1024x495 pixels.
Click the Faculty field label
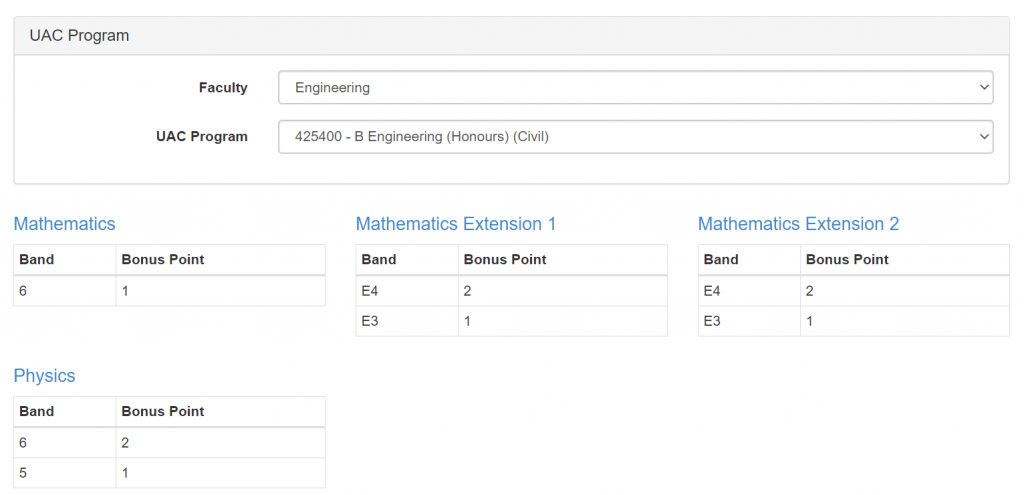[x=223, y=88]
